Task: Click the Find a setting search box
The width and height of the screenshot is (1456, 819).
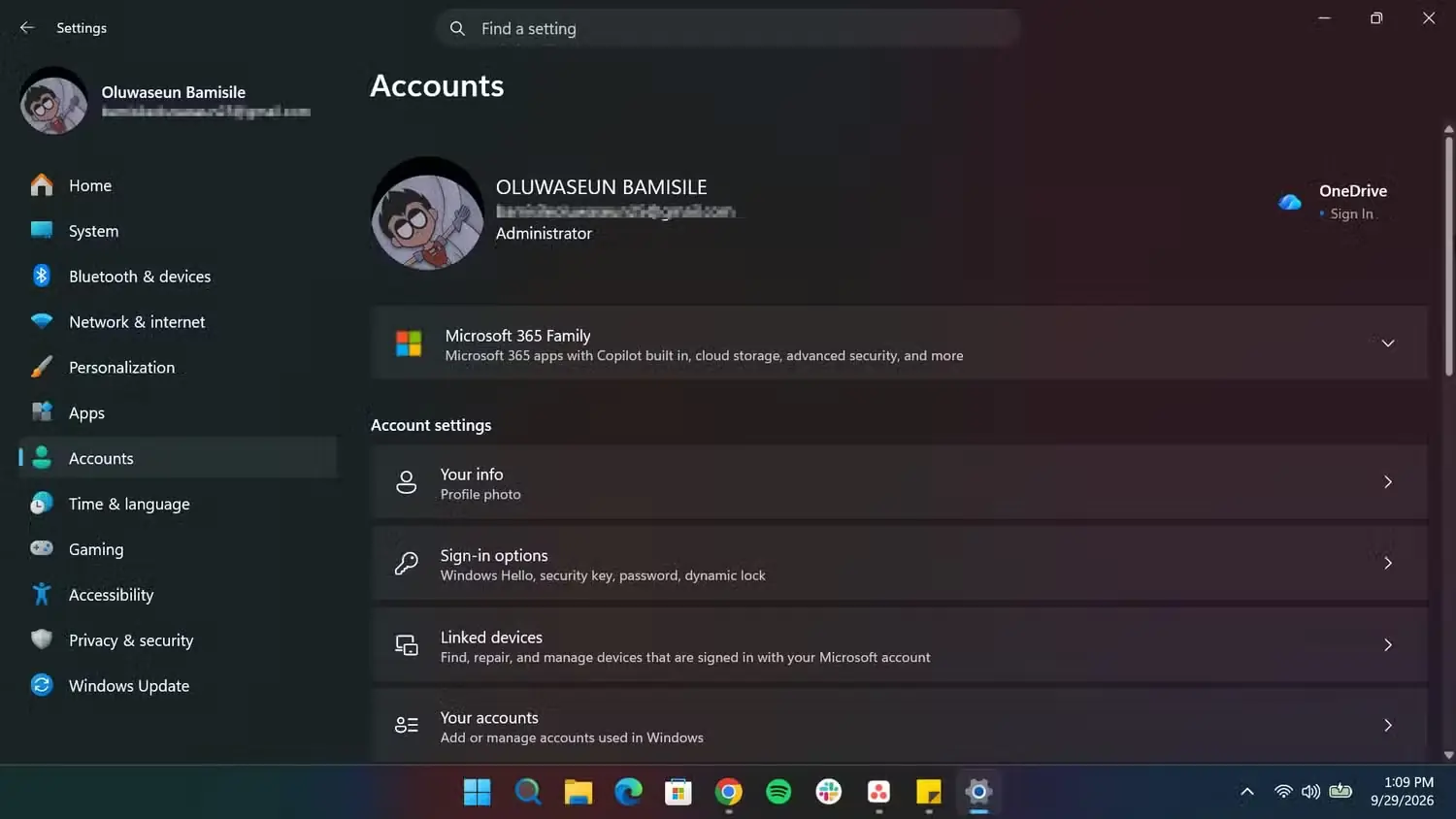Action: (x=728, y=28)
